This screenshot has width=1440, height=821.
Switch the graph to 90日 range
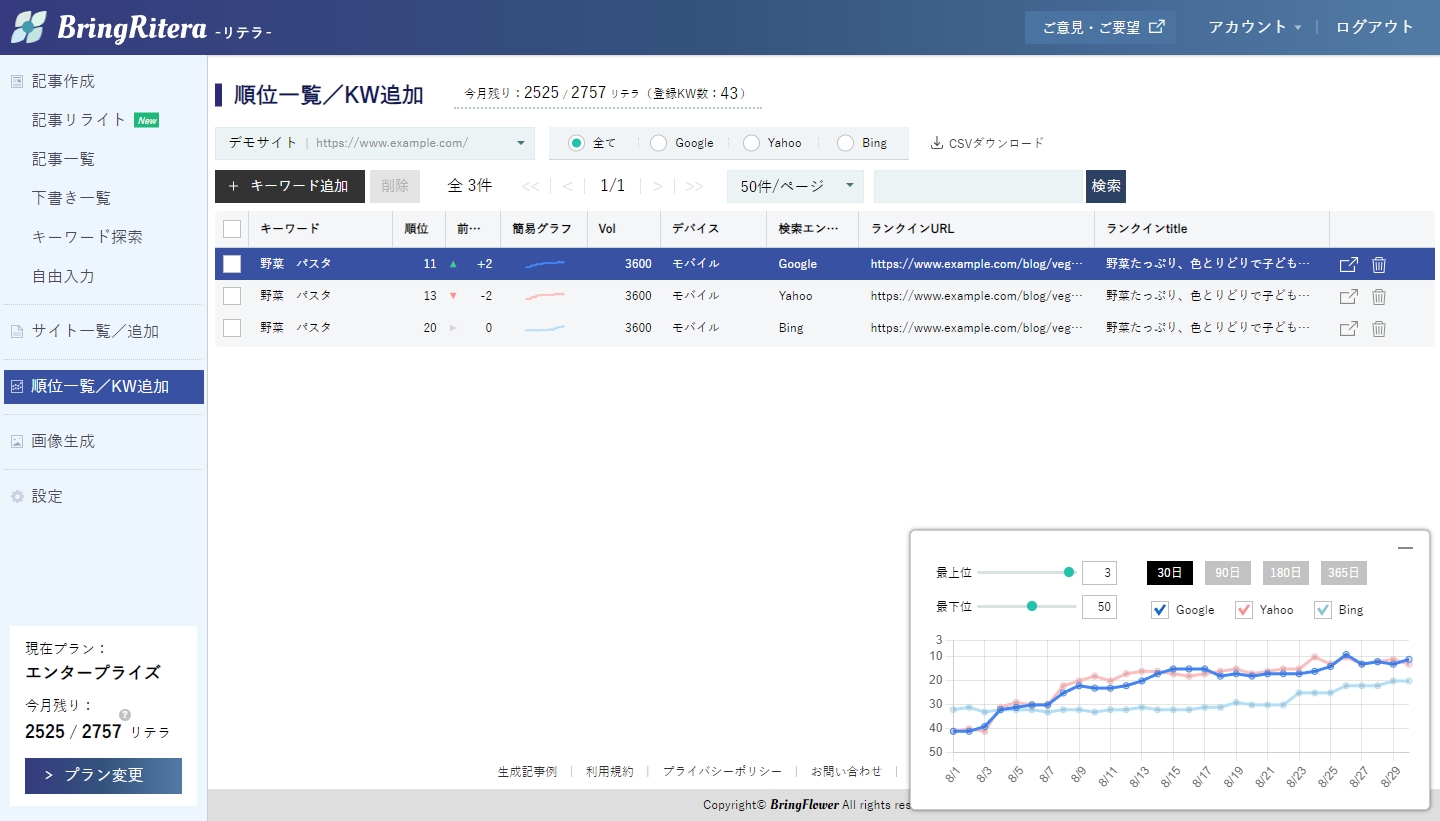point(1227,573)
